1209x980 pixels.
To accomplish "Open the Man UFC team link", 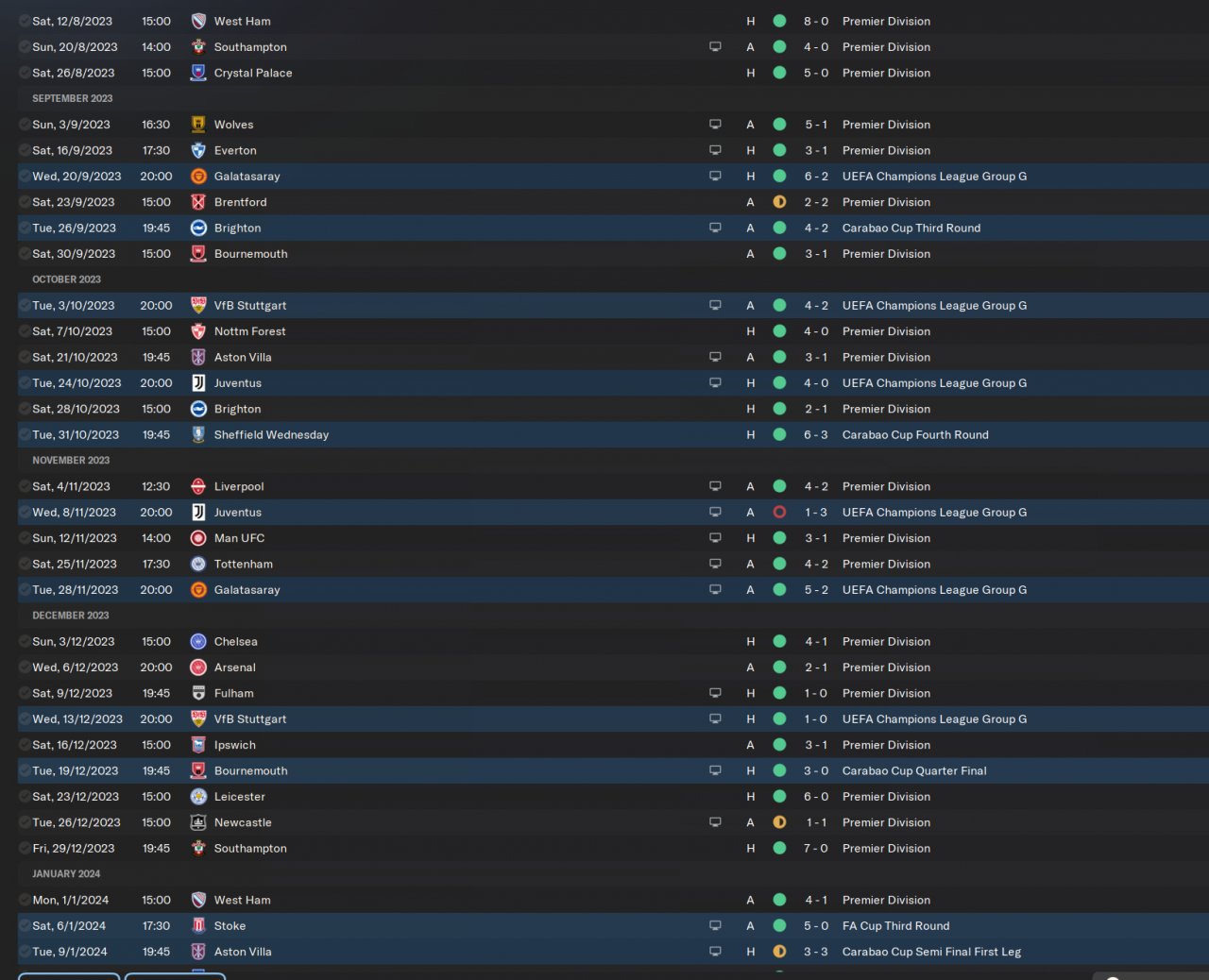I will [x=239, y=538].
